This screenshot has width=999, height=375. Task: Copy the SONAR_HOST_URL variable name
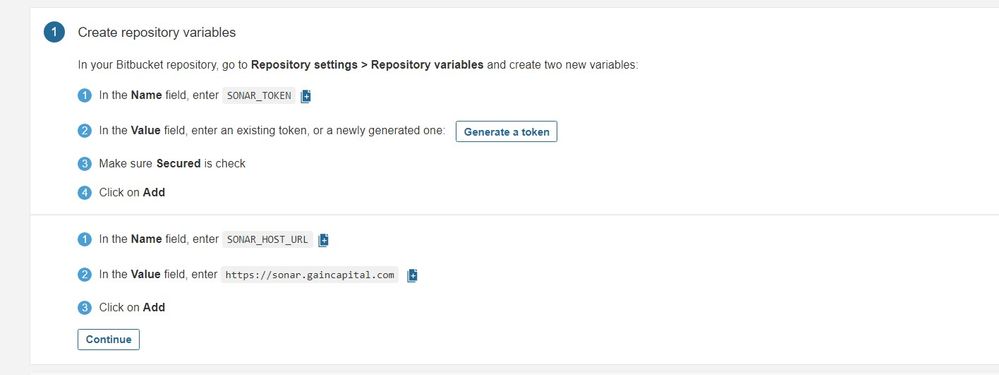point(323,240)
